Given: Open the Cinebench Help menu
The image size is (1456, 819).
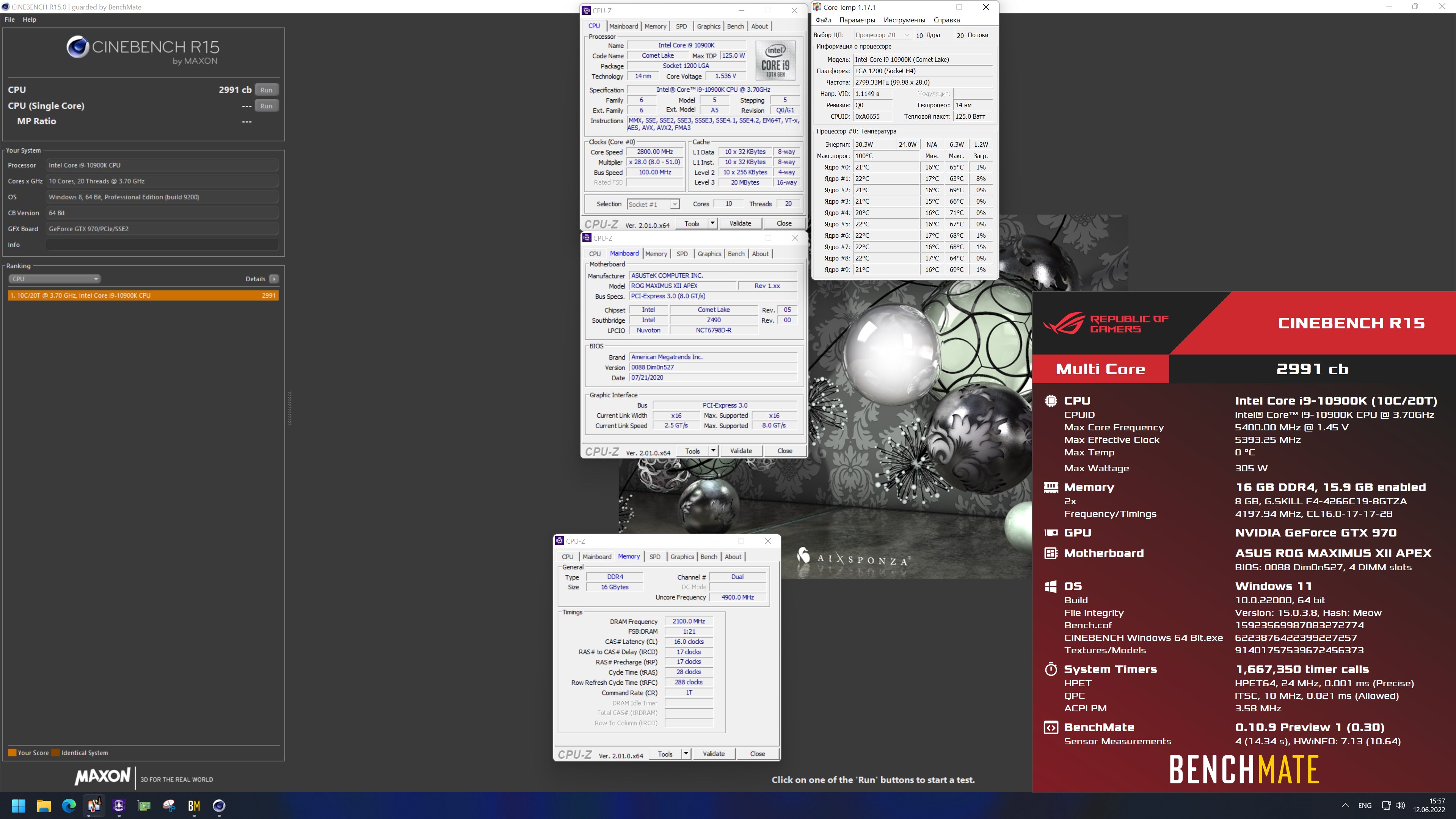Looking at the screenshot, I should click(30, 19).
